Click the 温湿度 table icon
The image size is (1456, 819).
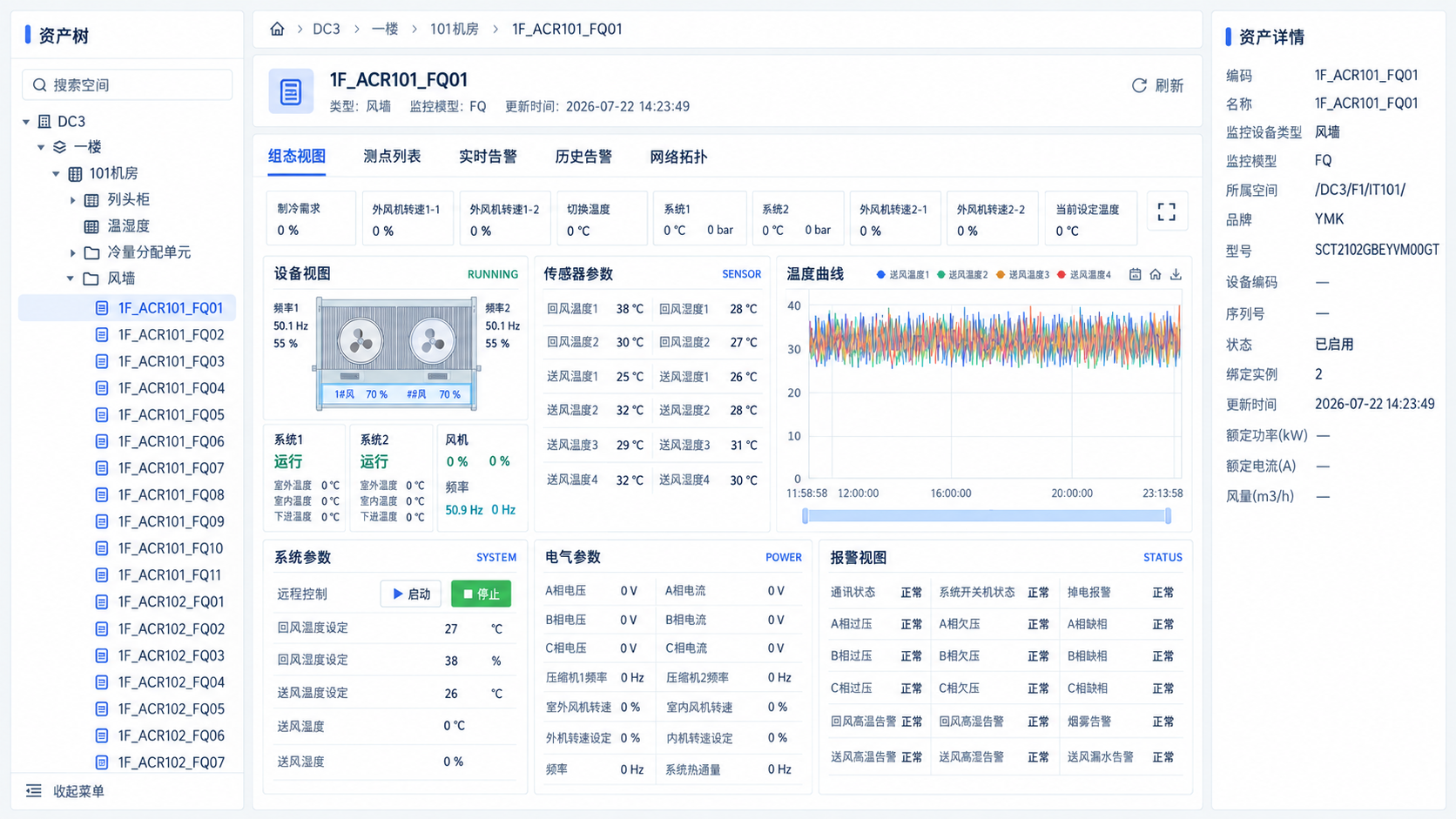click(91, 226)
